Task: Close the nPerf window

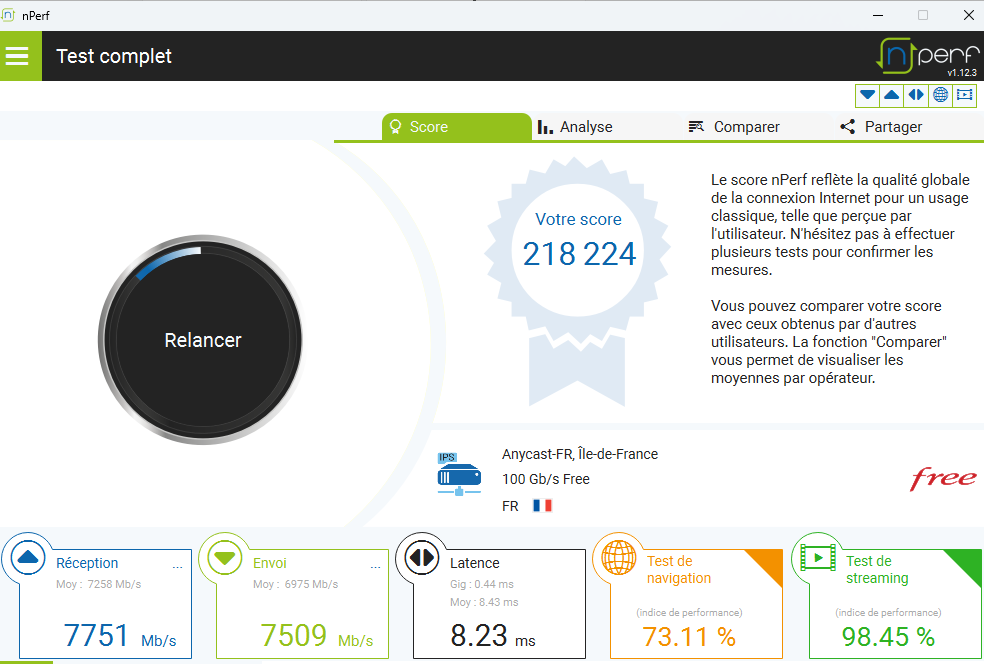Action: (968, 15)
